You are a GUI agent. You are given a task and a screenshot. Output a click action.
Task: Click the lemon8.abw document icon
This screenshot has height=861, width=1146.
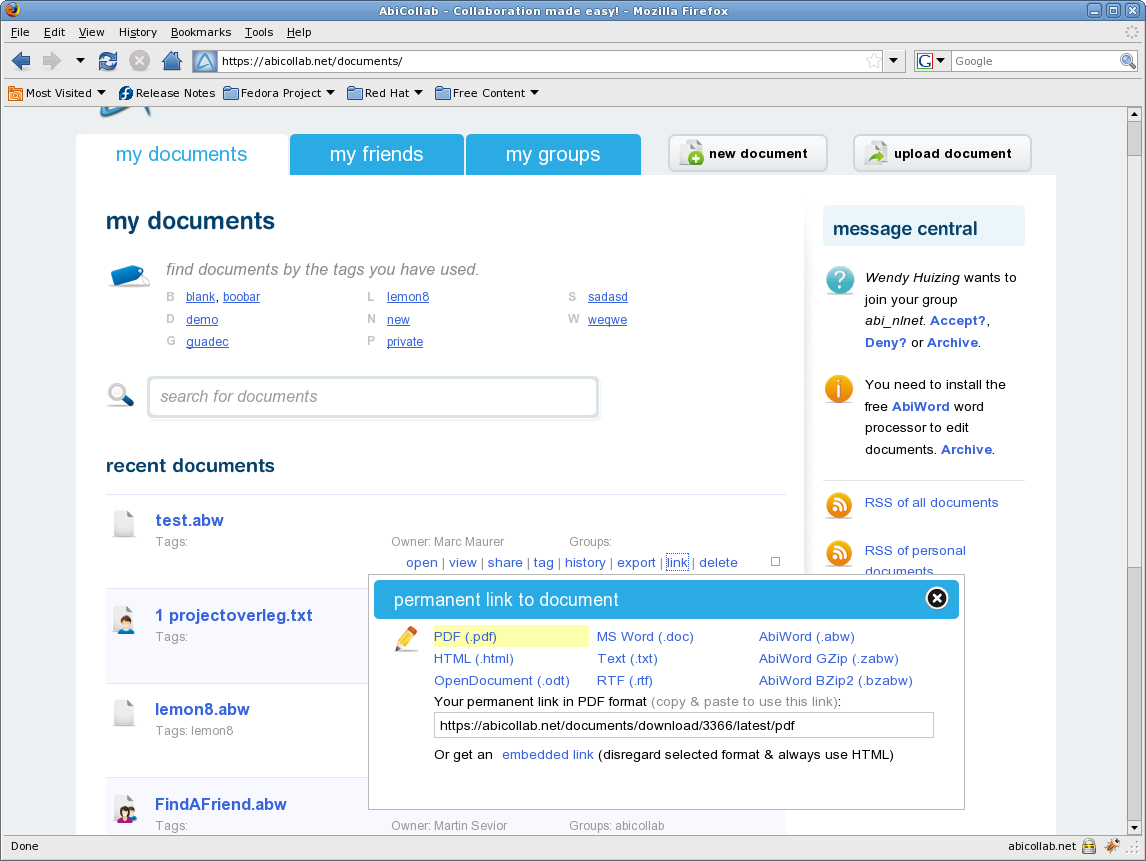pos(124,713)
